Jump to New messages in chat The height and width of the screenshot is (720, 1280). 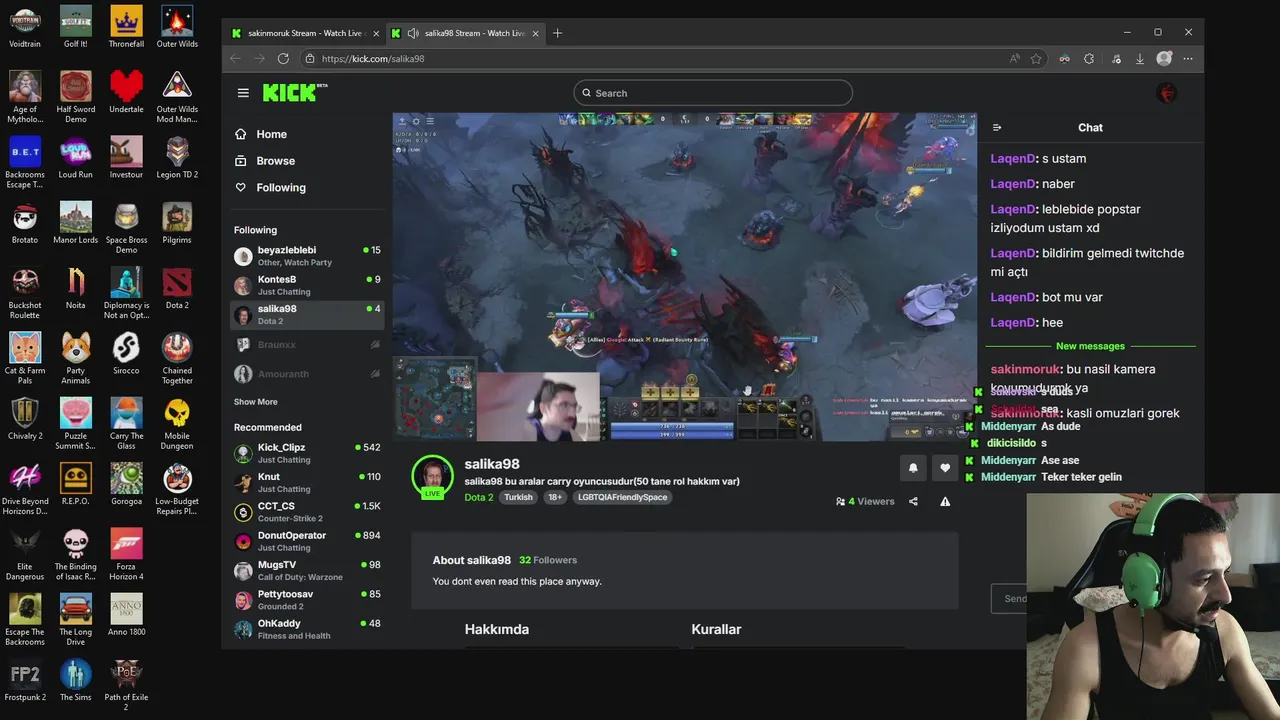1090,346
